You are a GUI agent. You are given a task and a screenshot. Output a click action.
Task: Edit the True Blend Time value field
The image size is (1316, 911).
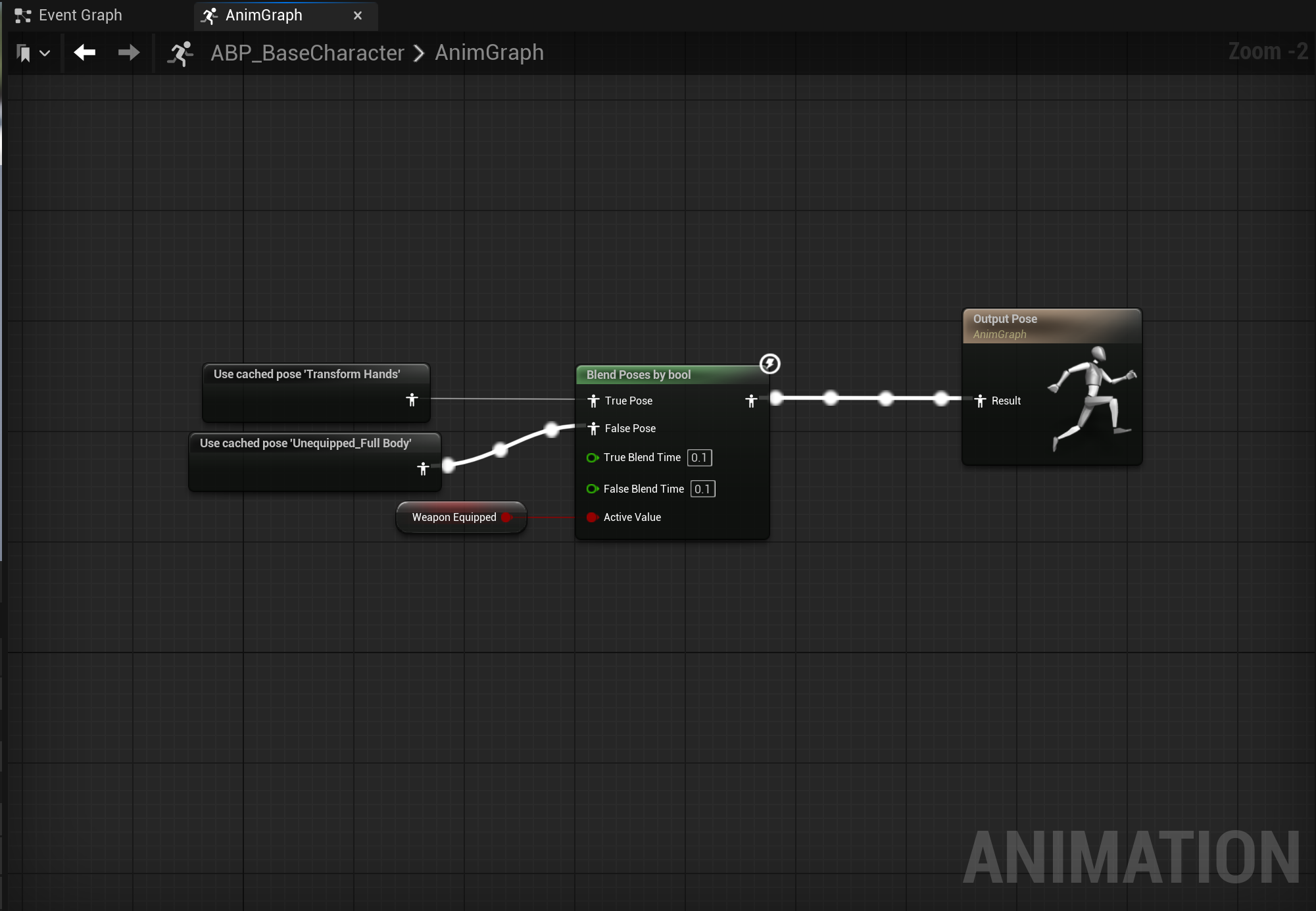[x=699, y=457]
